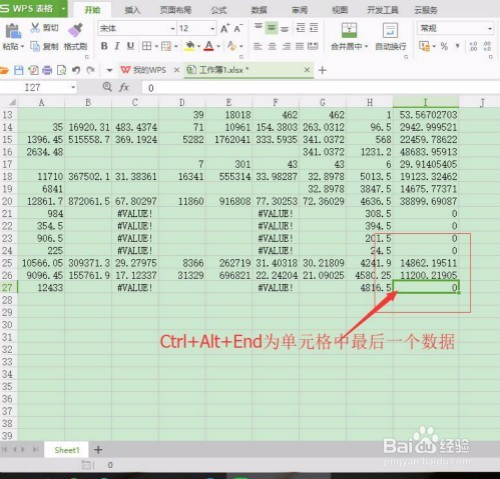Click the open folder icon
500x479 pixels.
4,70
